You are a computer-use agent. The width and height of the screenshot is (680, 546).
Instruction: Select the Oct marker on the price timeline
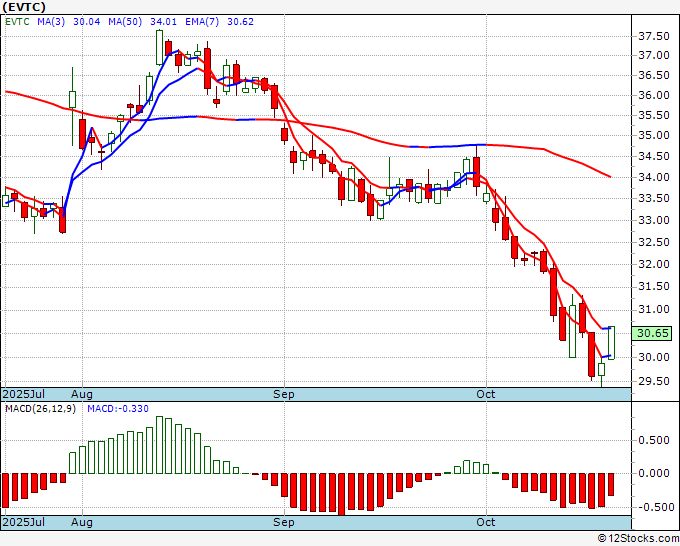pos(487,394)
